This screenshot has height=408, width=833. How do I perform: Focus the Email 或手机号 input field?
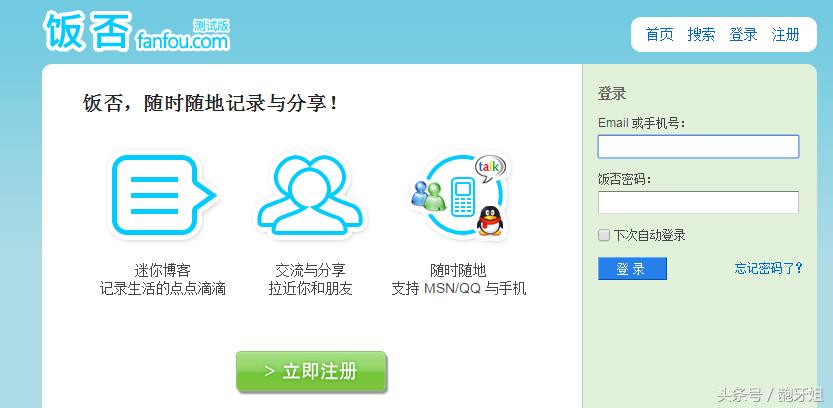[x=698, y=147]
